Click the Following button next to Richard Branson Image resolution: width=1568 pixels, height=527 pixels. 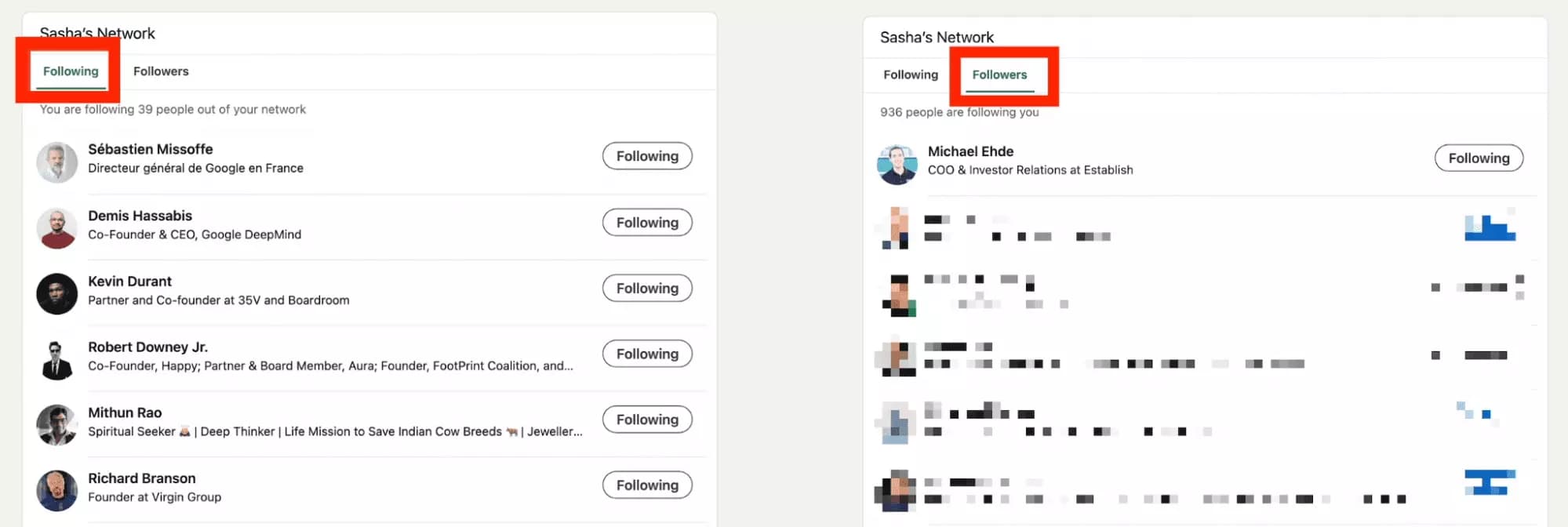tap(646, 485)
